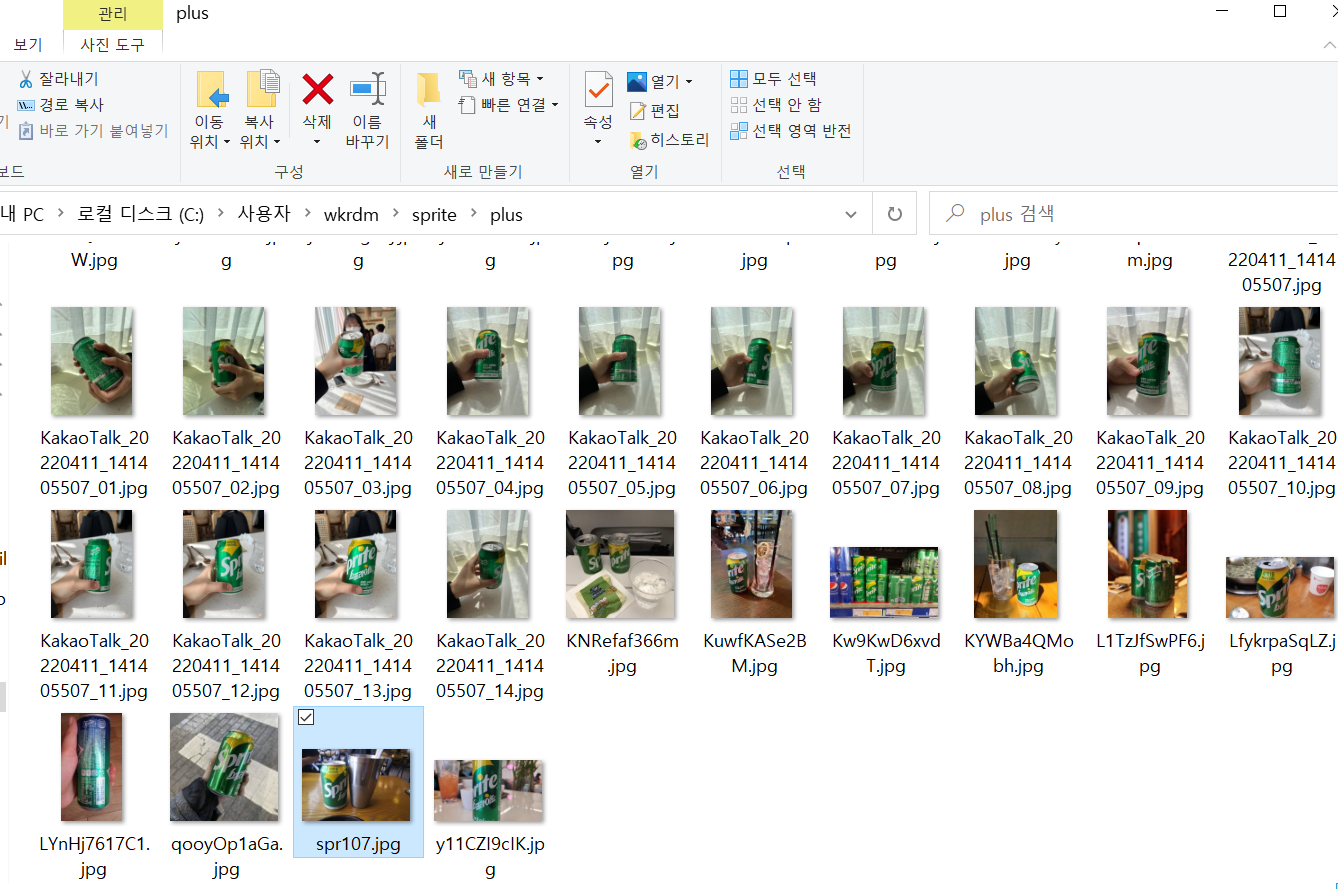Select the KuwfKASe2BM.jpg thumbnail
Image resolution: width=1338 pixels, height=889 pixels.
click(752, 564)
